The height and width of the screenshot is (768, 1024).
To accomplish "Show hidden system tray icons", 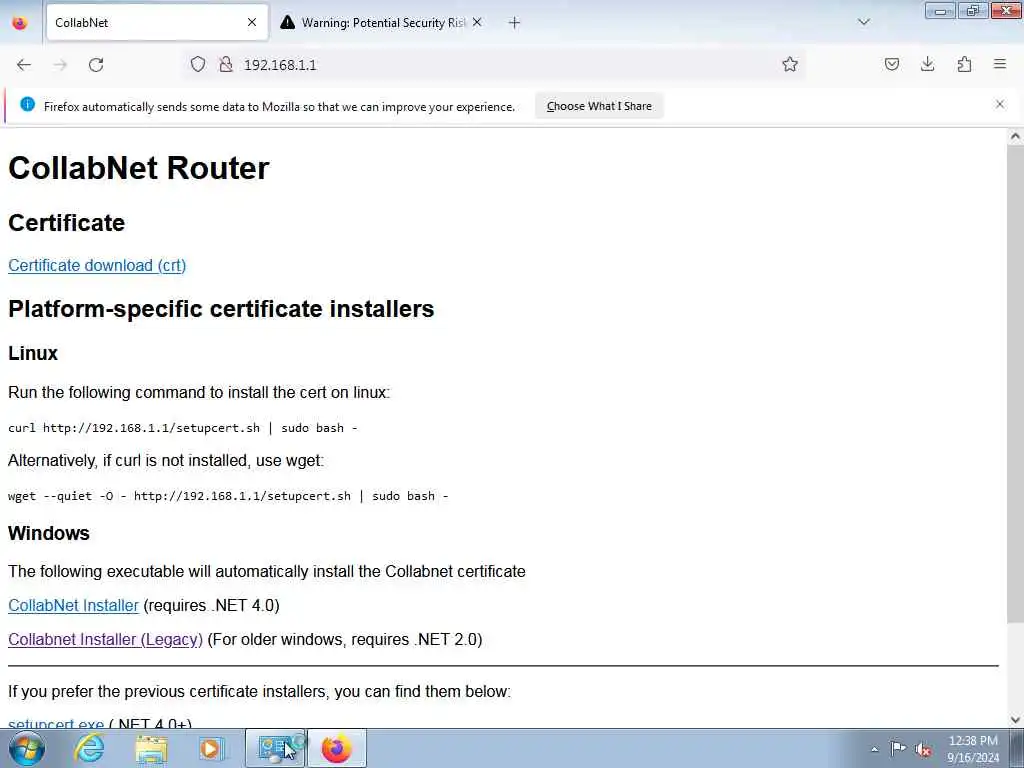I will coord(874,749).
